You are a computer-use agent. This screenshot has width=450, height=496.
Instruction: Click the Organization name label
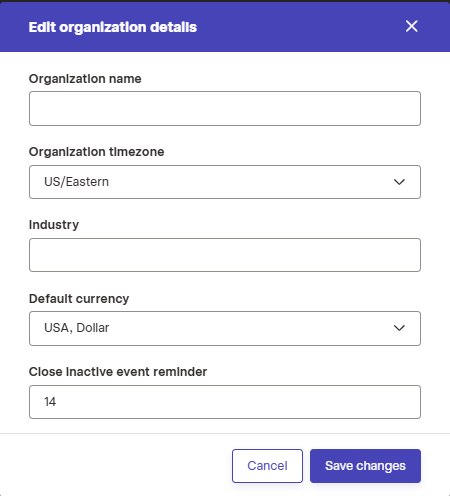click(x=85, y=79)
